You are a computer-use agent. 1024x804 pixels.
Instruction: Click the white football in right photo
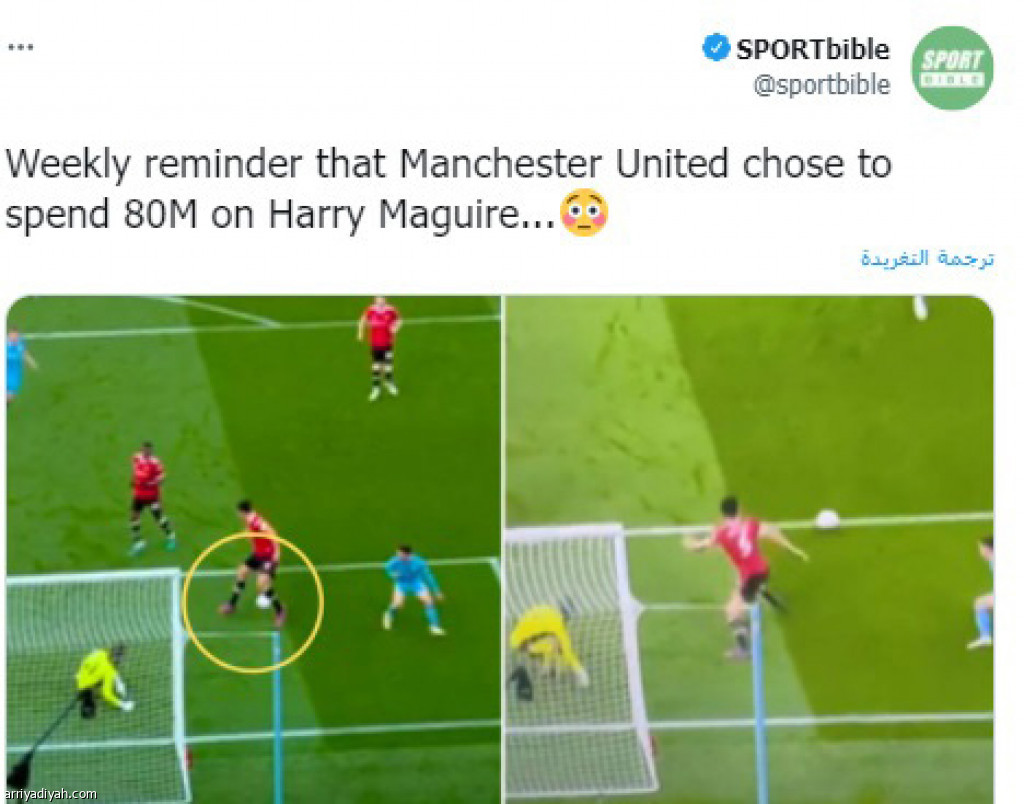pyautogui.click(x=827, y=519)
